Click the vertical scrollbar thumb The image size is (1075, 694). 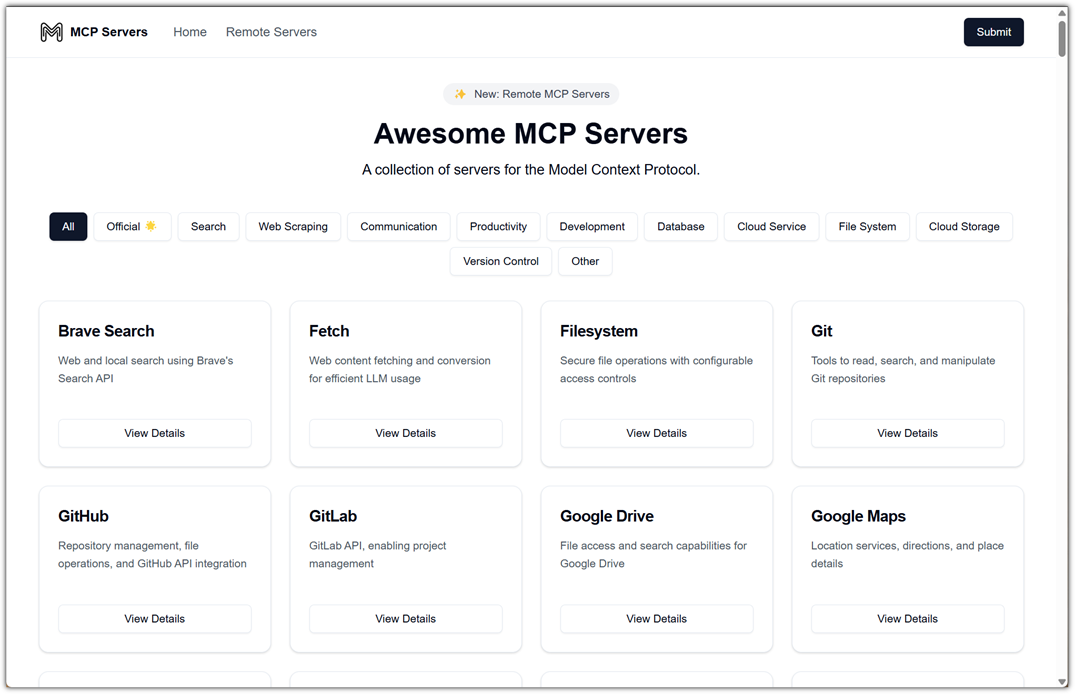[1062, 38]
